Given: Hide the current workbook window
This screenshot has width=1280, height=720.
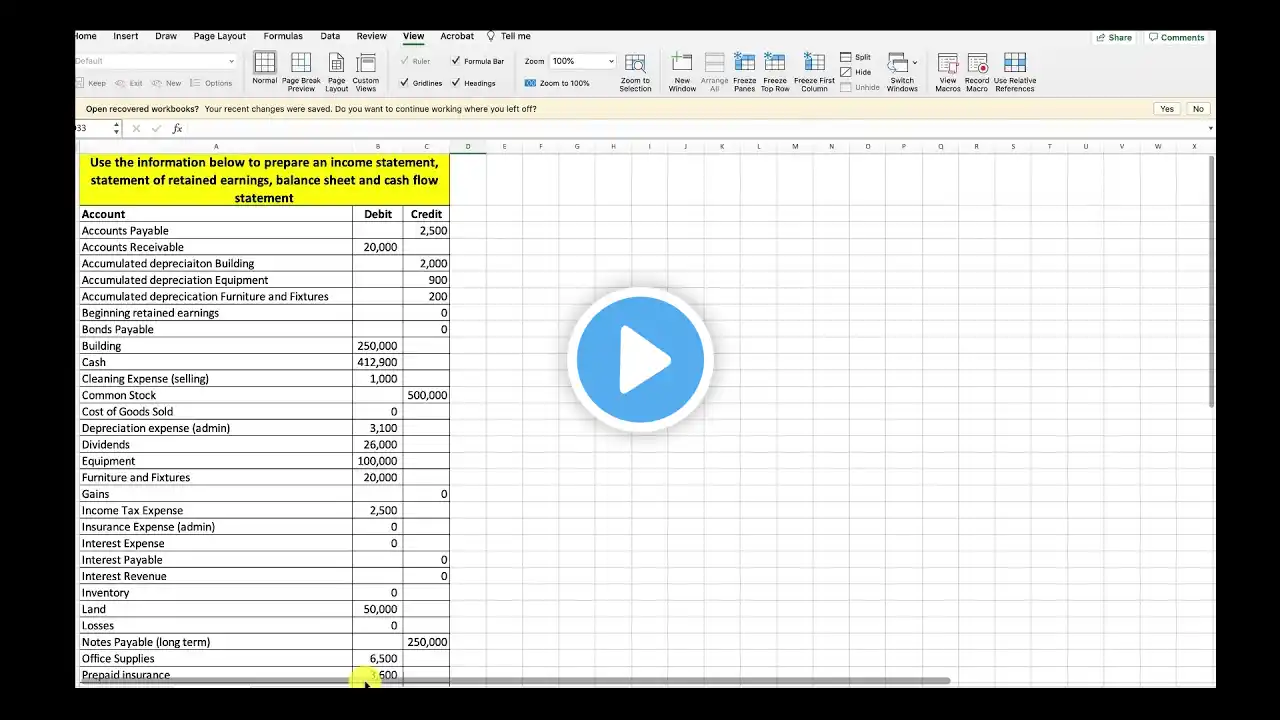Looking at the screenshot, I should coord(856,72).
